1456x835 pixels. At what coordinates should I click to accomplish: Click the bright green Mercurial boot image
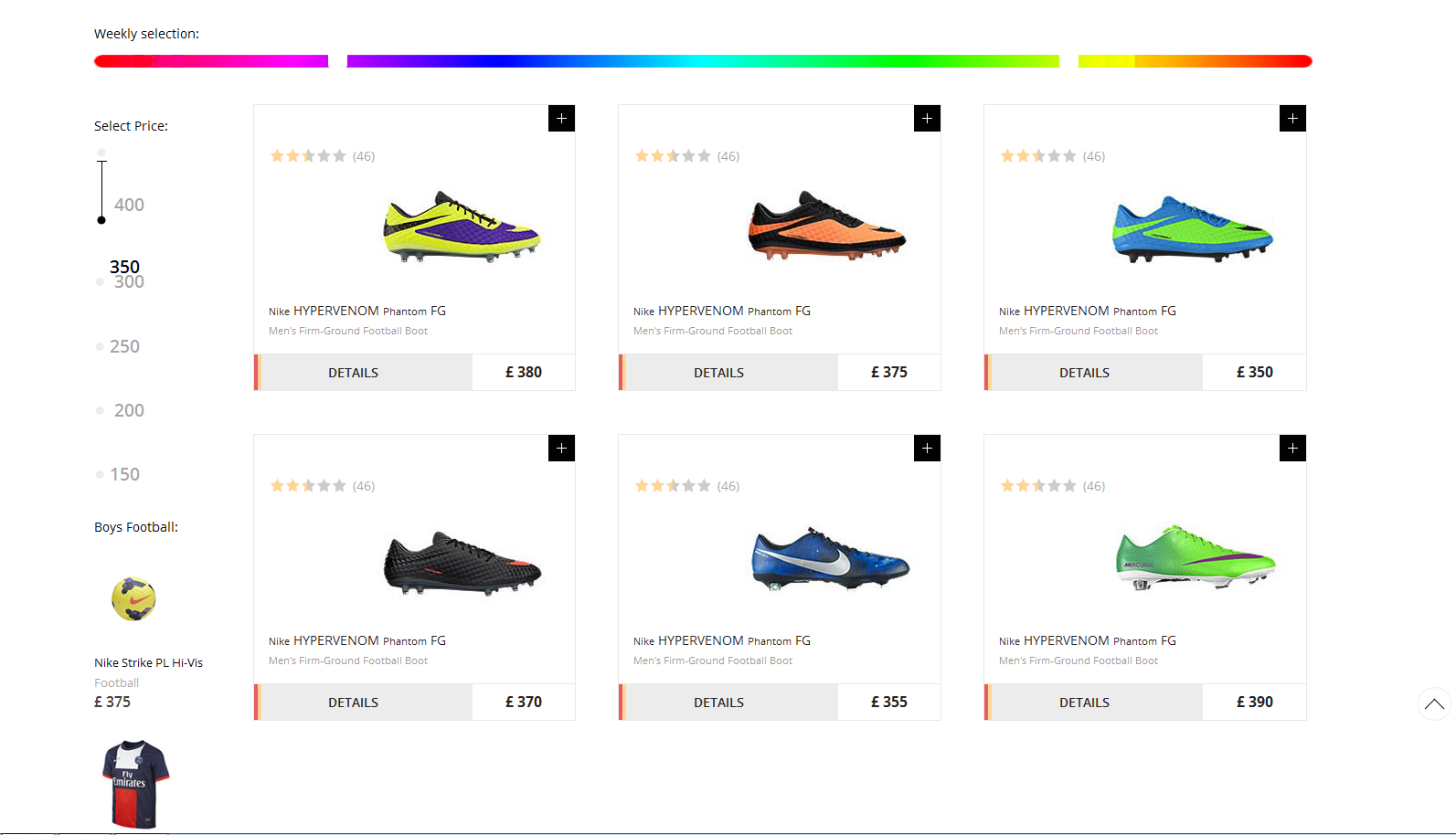(x=1195, y=557)
